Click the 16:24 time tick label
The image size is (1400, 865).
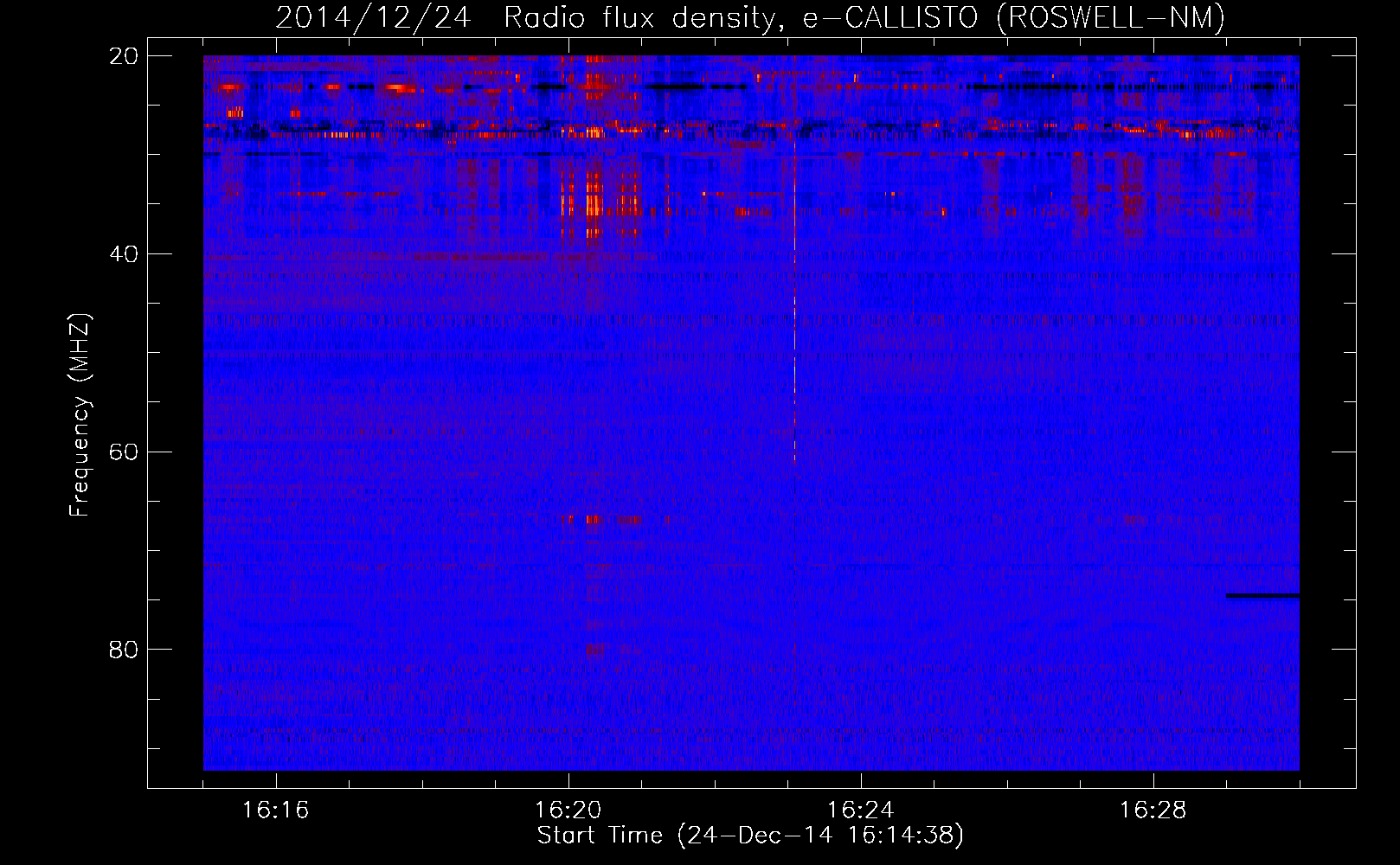coord(861,811)
